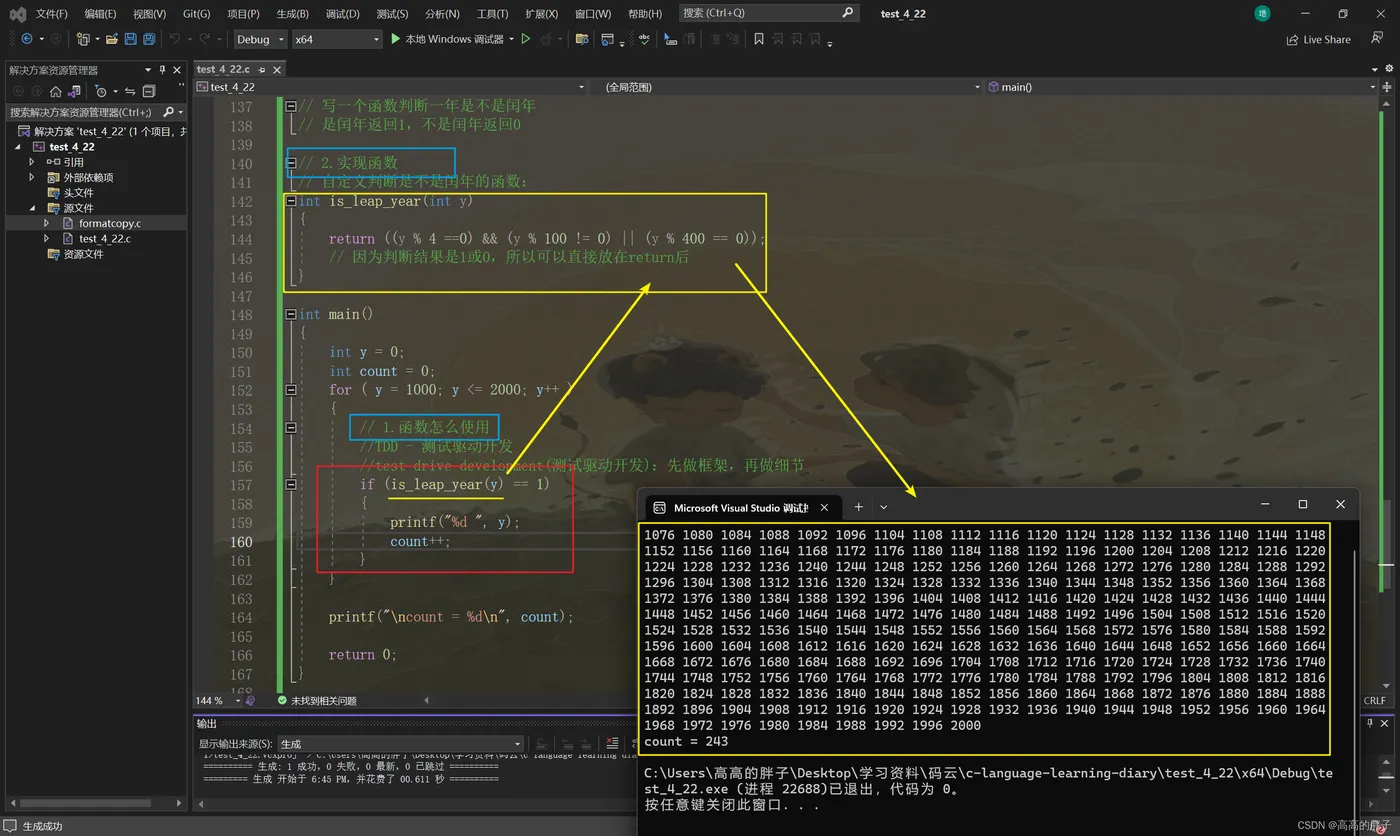Viewport: 1400px width, 836px height.
Task: Open the Live Share button
Action: [1318, 39]
